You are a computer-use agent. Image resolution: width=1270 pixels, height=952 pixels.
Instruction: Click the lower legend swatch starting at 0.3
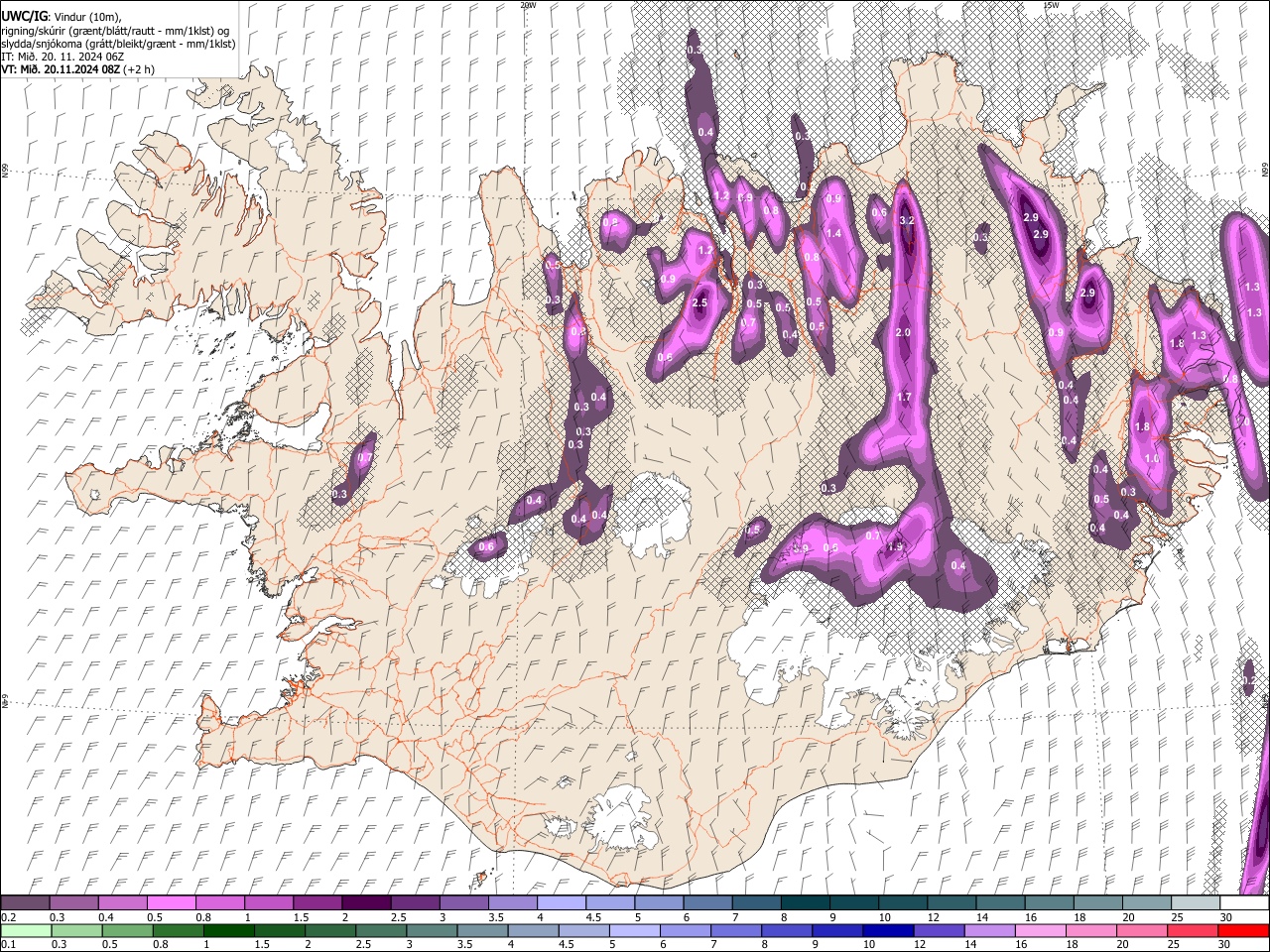76,931
